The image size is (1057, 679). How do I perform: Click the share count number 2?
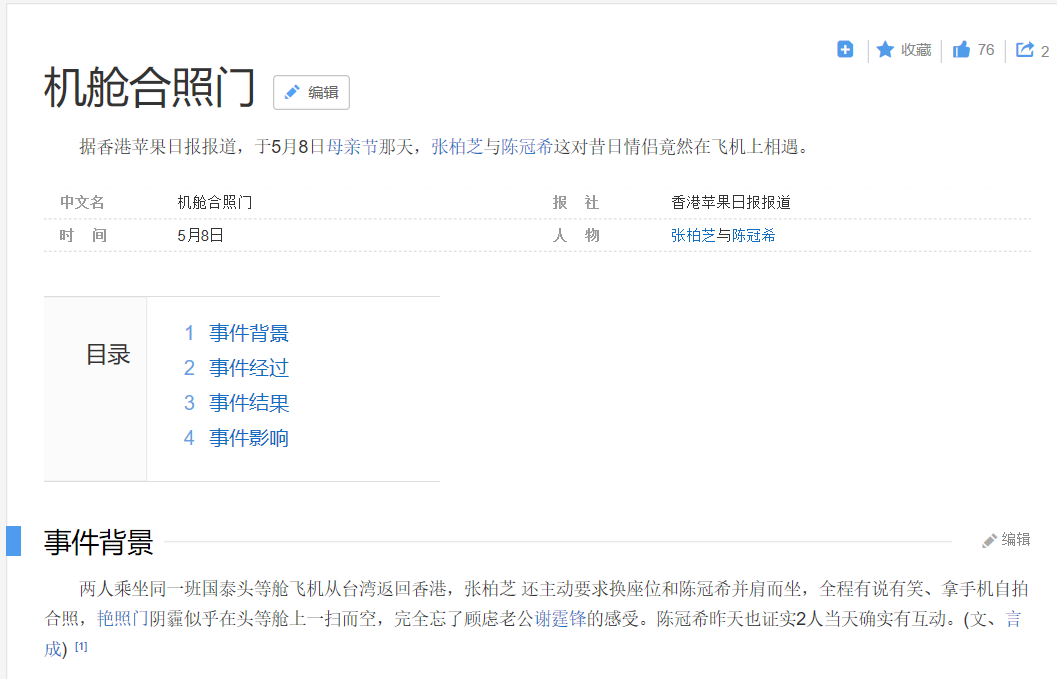click(x=1046, y=49)
